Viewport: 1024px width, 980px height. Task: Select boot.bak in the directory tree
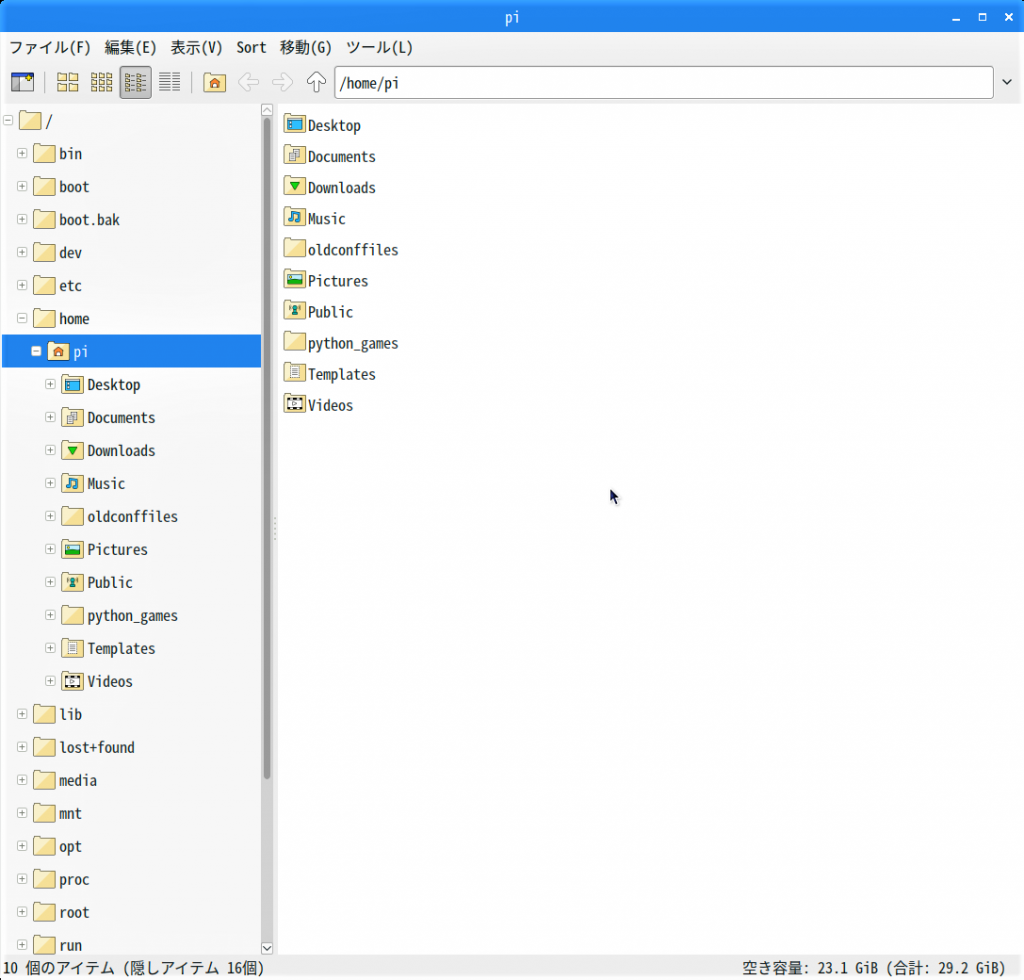[x=89, y=220]
